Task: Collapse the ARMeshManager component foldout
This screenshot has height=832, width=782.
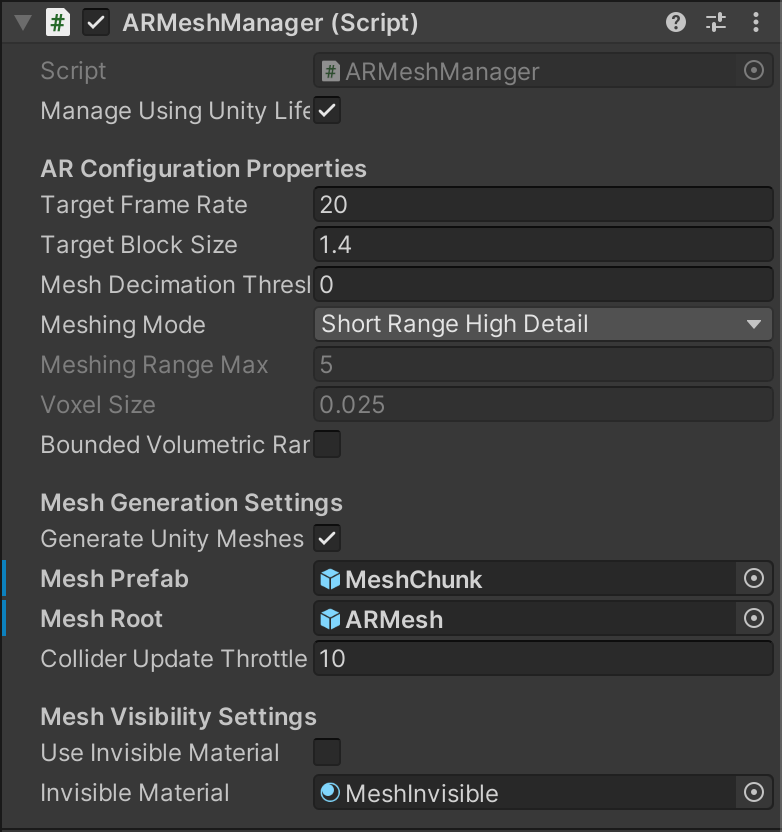Action: coord(22,22)
